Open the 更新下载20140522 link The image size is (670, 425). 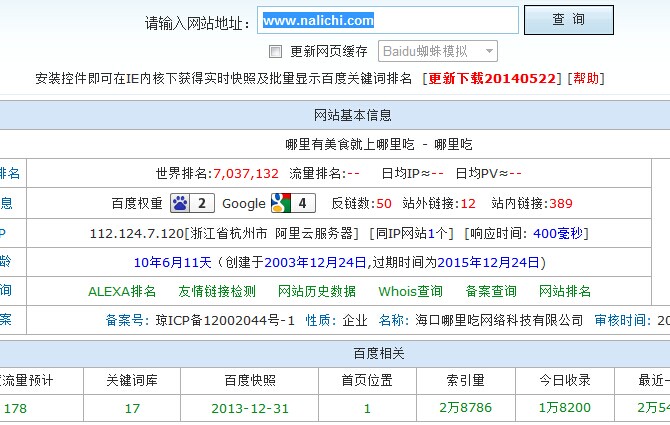(492, 79)
